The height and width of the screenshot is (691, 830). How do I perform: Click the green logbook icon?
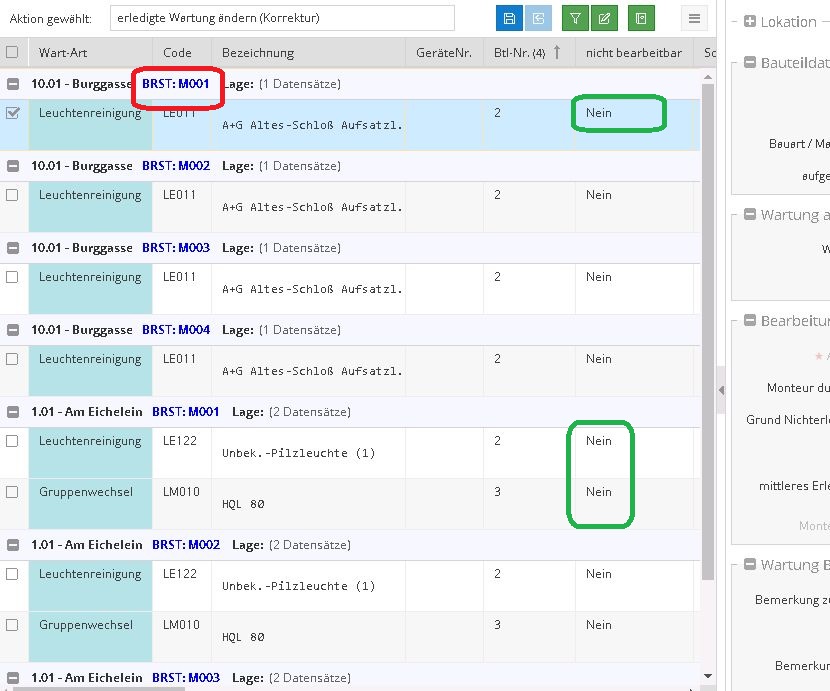pyautogui.click(x=641, y=18)
